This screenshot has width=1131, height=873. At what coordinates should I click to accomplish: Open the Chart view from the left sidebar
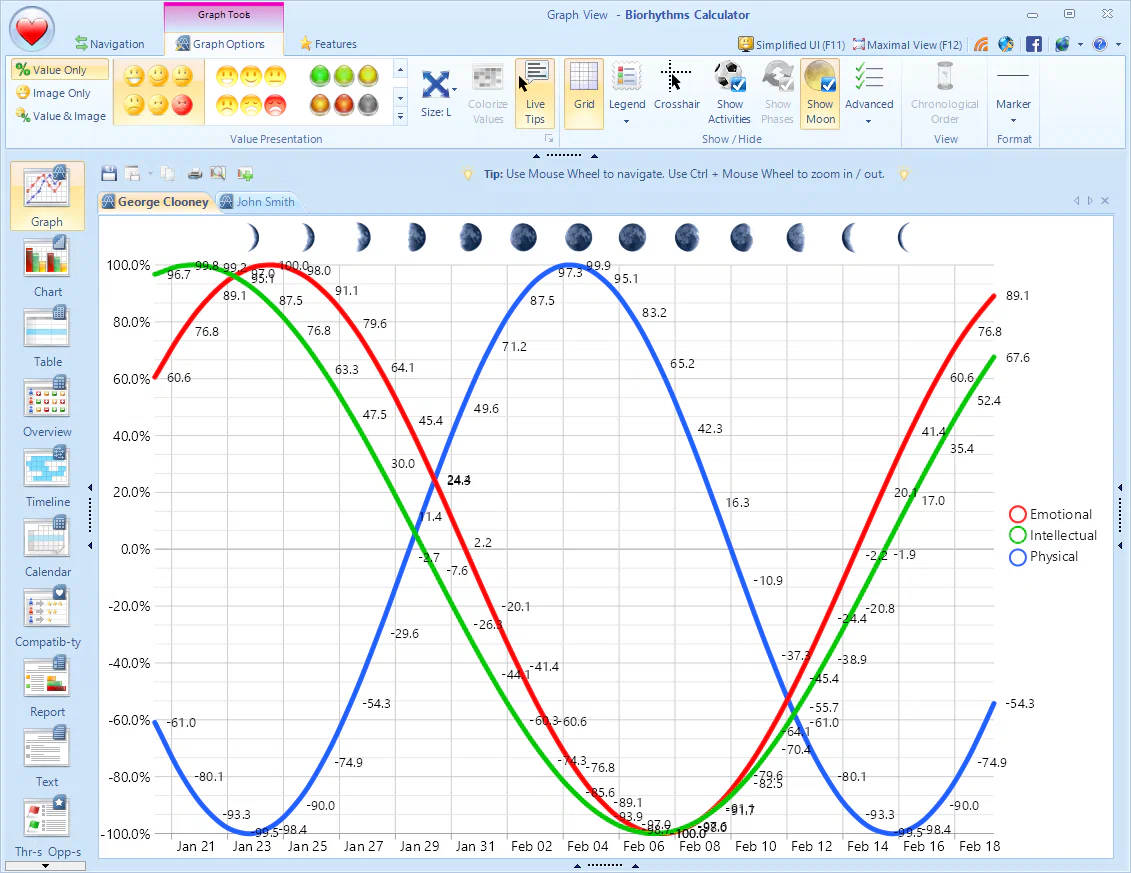click(46, 262)
